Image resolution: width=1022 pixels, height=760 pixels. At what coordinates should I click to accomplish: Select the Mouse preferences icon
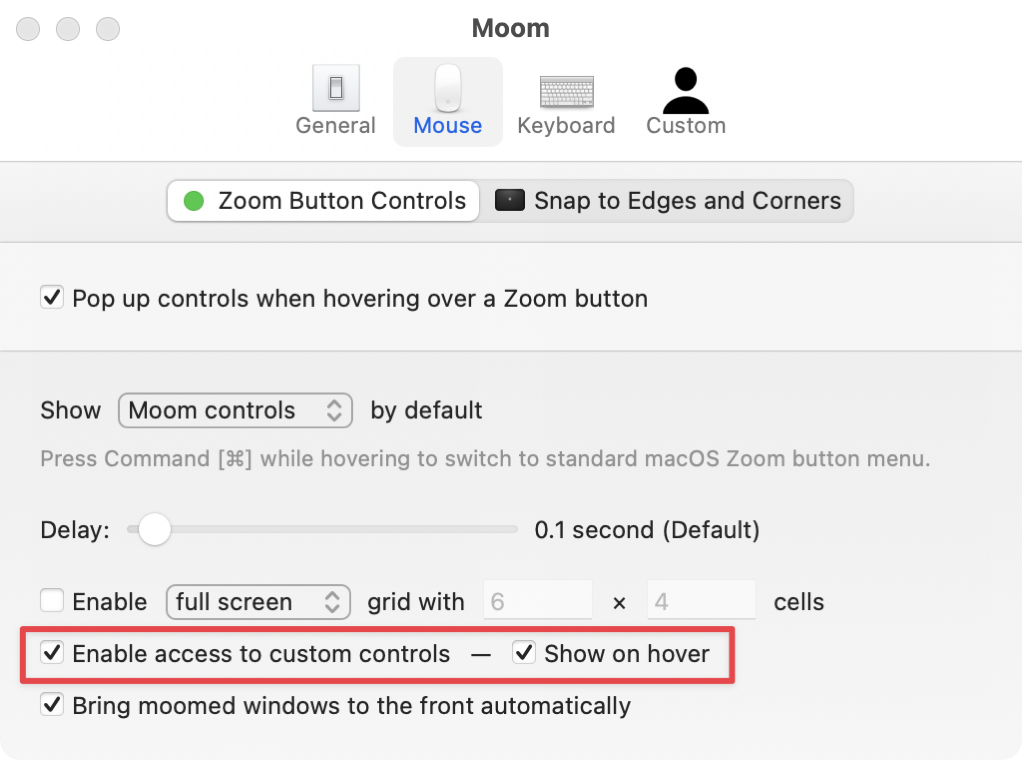(x=448, y=89)
